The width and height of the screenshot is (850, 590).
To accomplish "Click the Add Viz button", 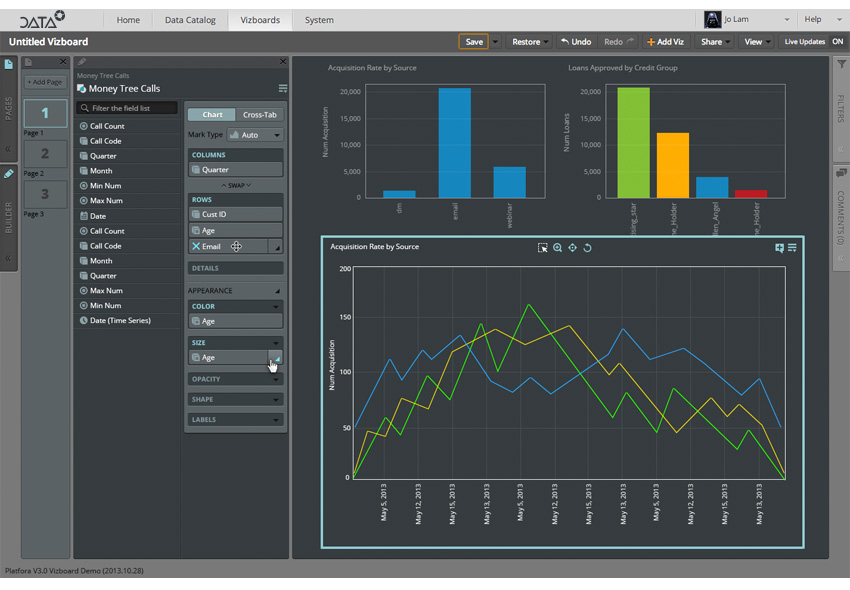I will (665, 42).
